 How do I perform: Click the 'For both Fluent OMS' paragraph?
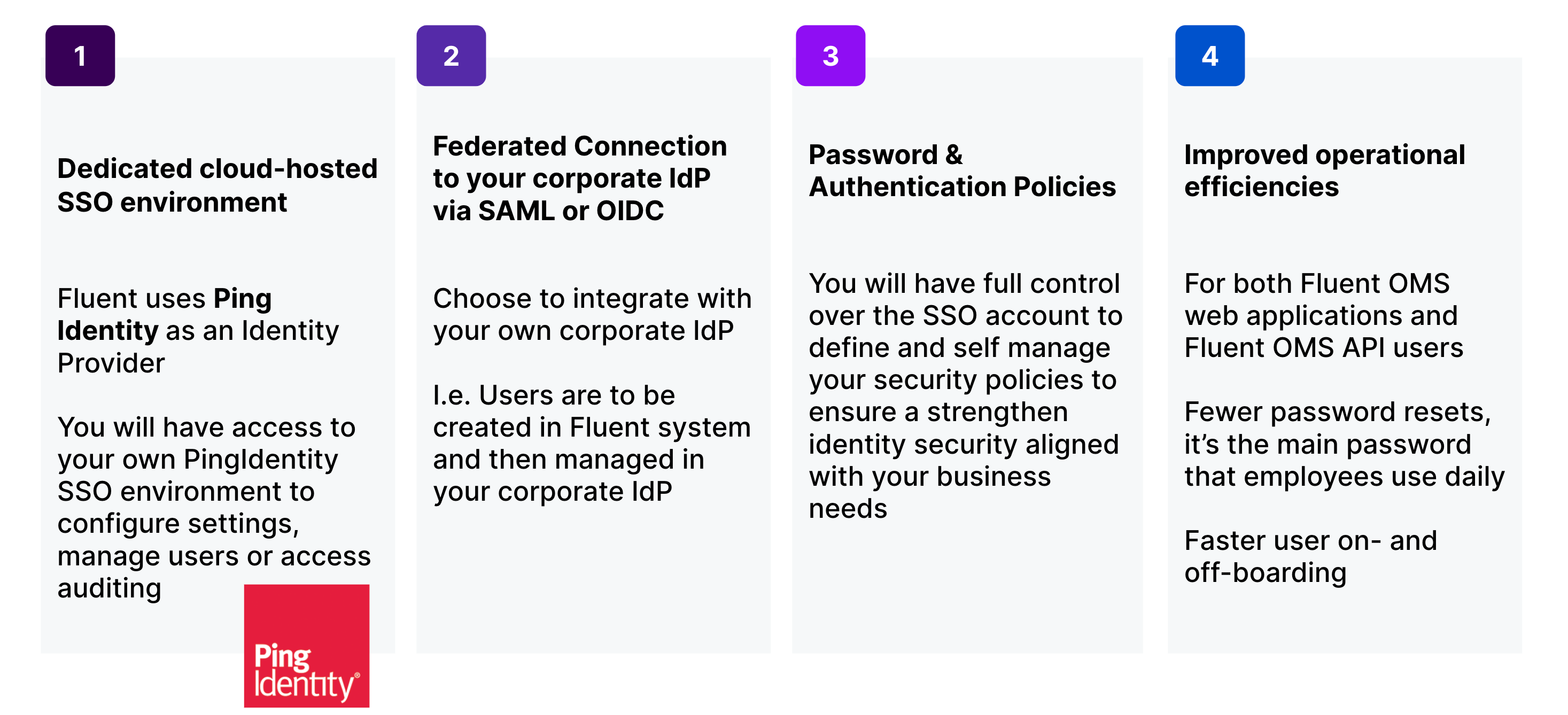click(x=1323, y=315)
